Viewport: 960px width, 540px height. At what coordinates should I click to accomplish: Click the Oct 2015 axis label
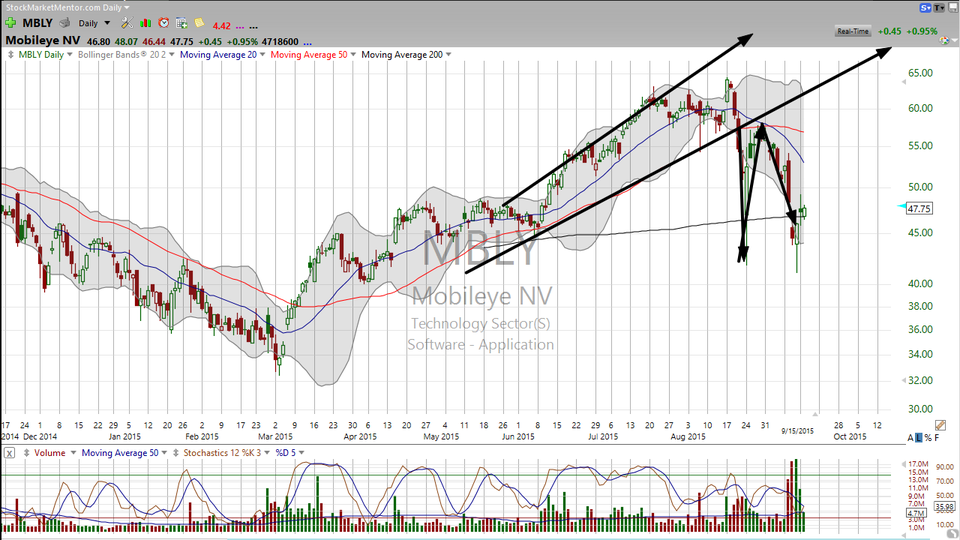(850, 437)
